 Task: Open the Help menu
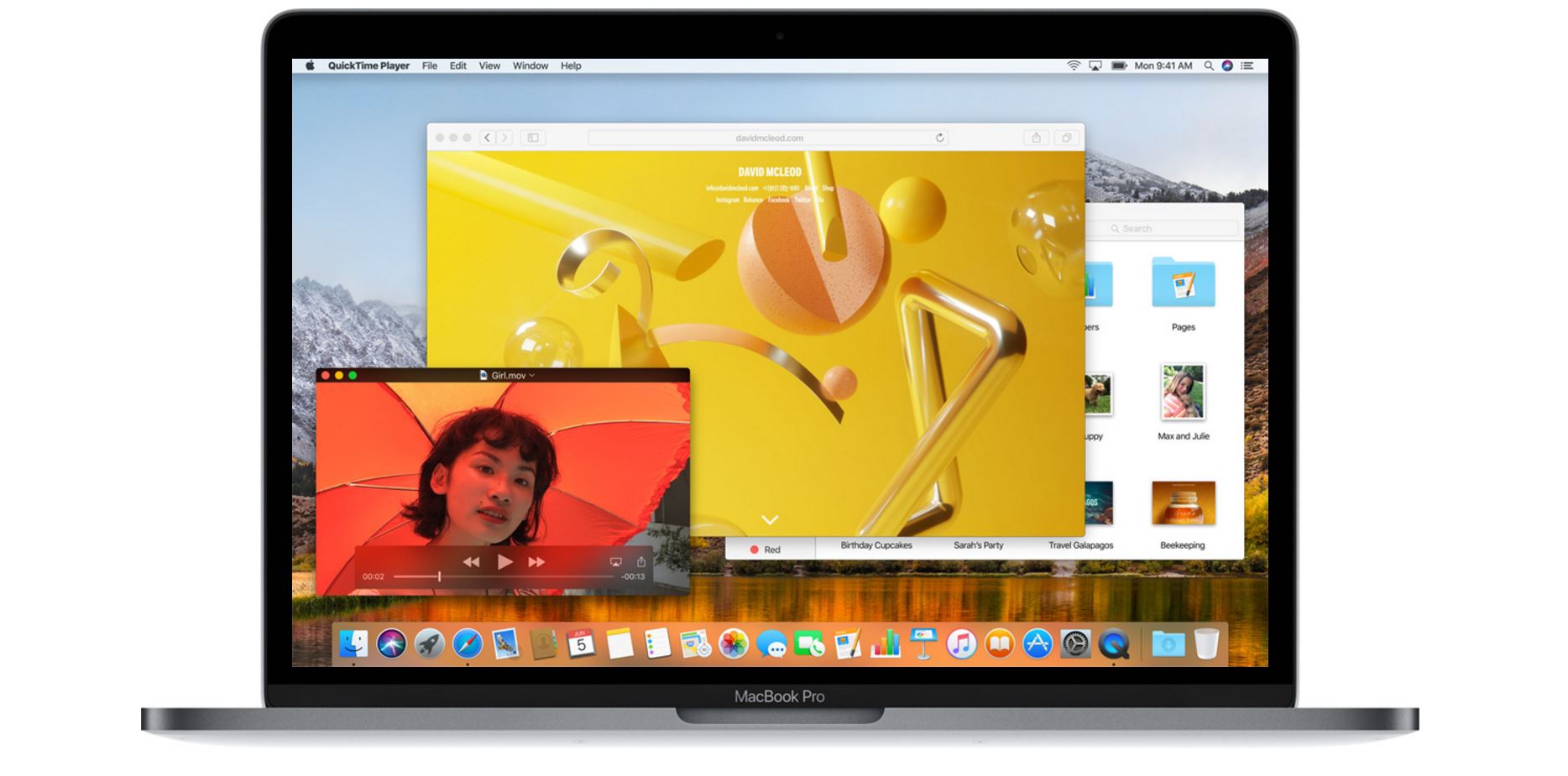tap(571, 65)
